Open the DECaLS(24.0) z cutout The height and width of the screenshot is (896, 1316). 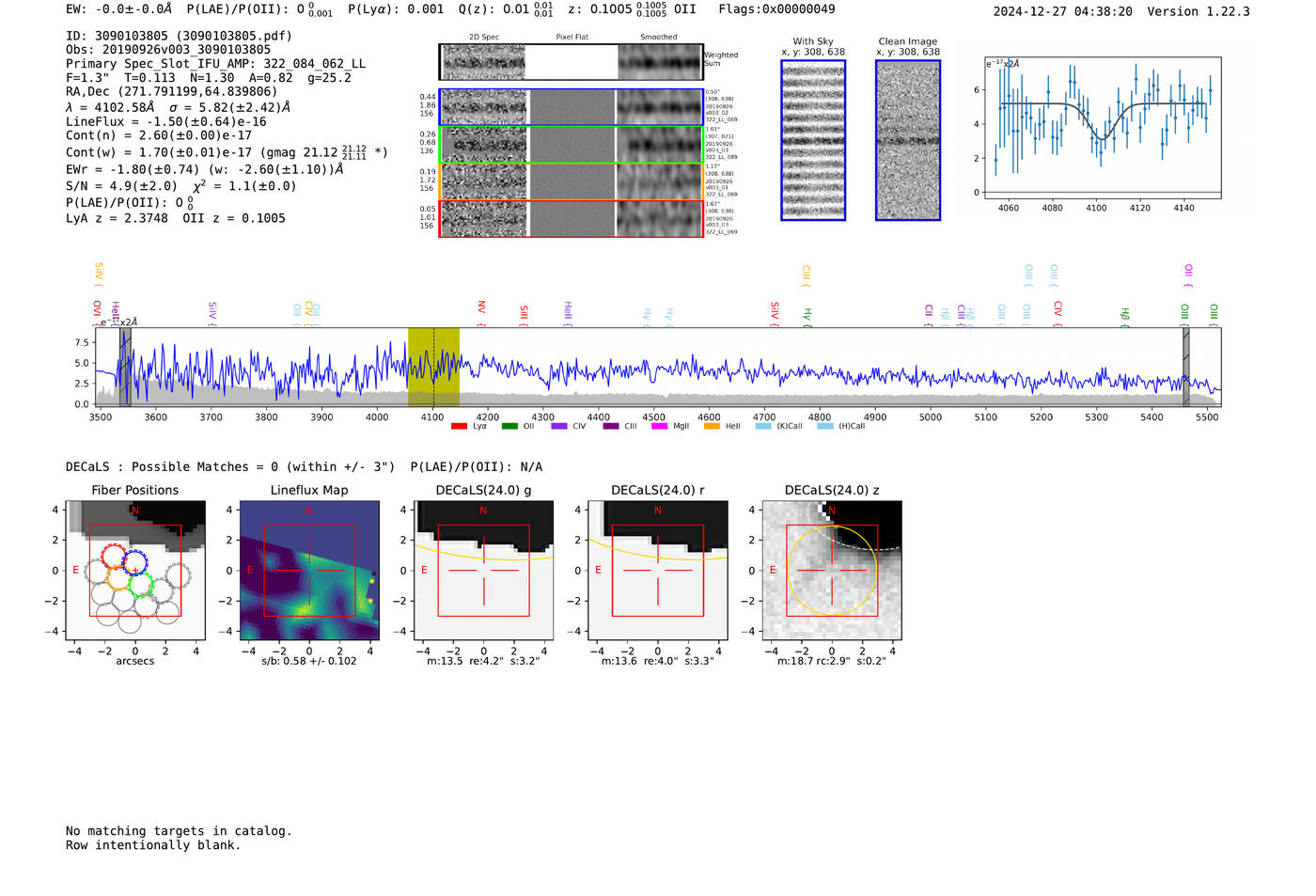click(832, 570)
